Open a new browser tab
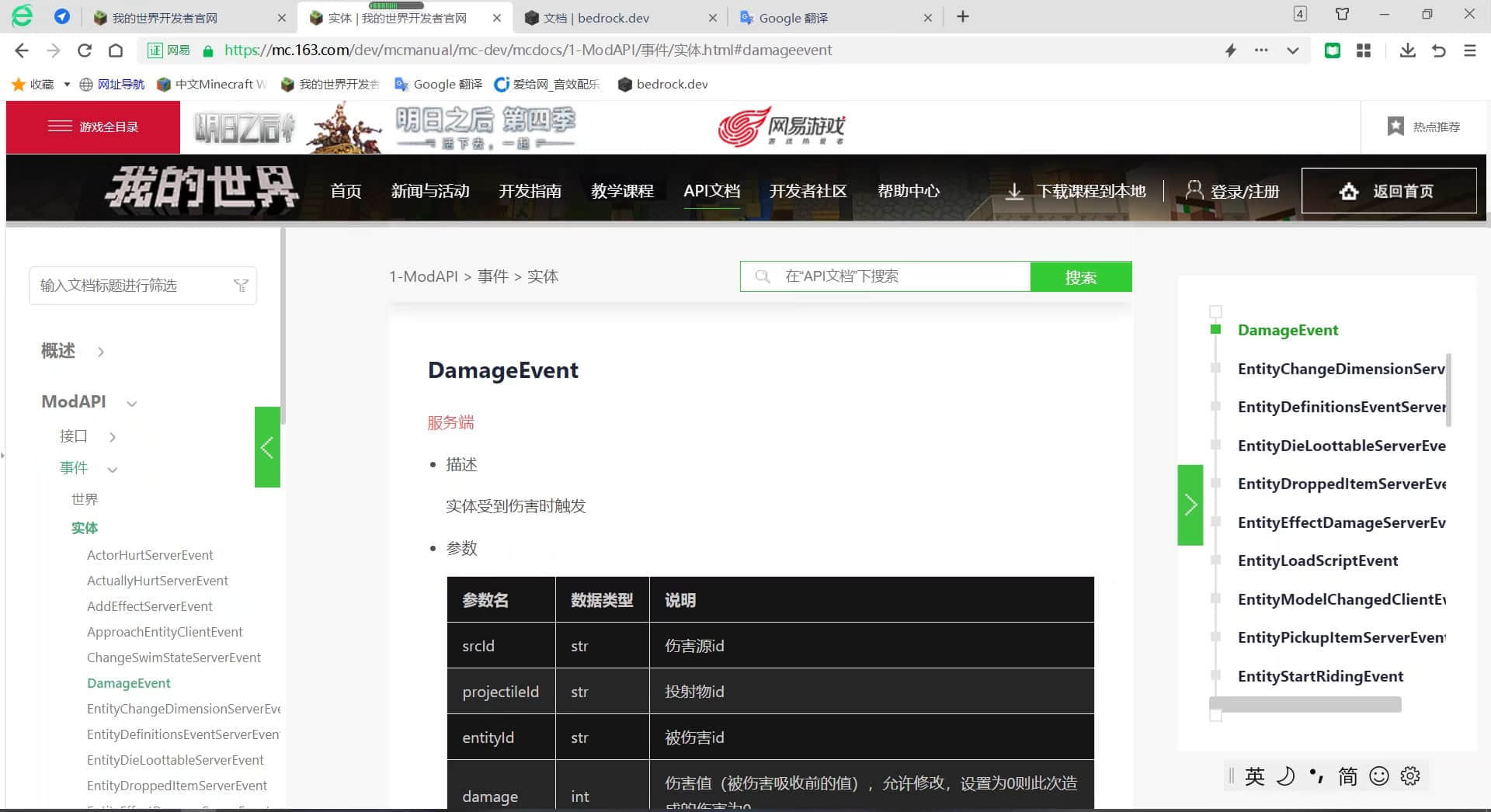Viewport: 1491px width, 812px height. [x=963, y=16]
